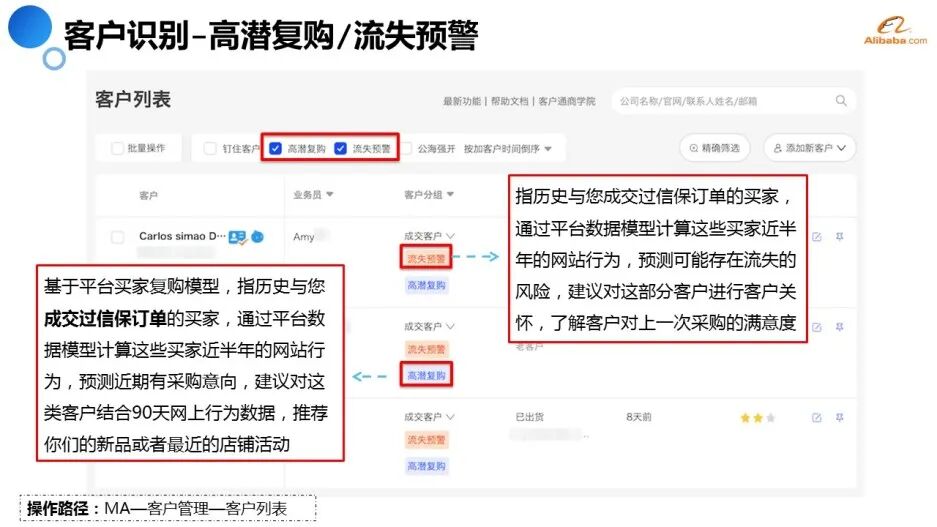Click 高潜复购 tag in Carlos simao row
Viewport: 937px width, 527px height.
click(426, 286)
